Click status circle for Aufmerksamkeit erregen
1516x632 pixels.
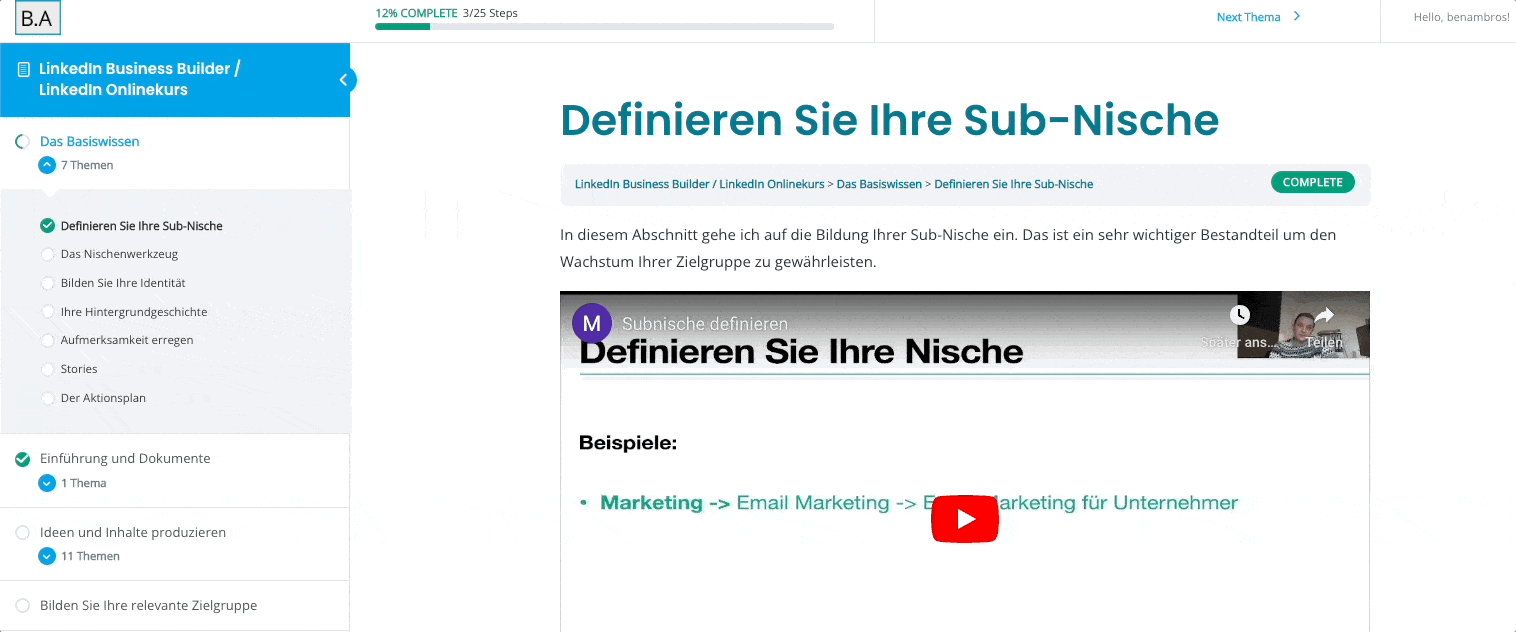pyautogui.click(x=47, y=340)
